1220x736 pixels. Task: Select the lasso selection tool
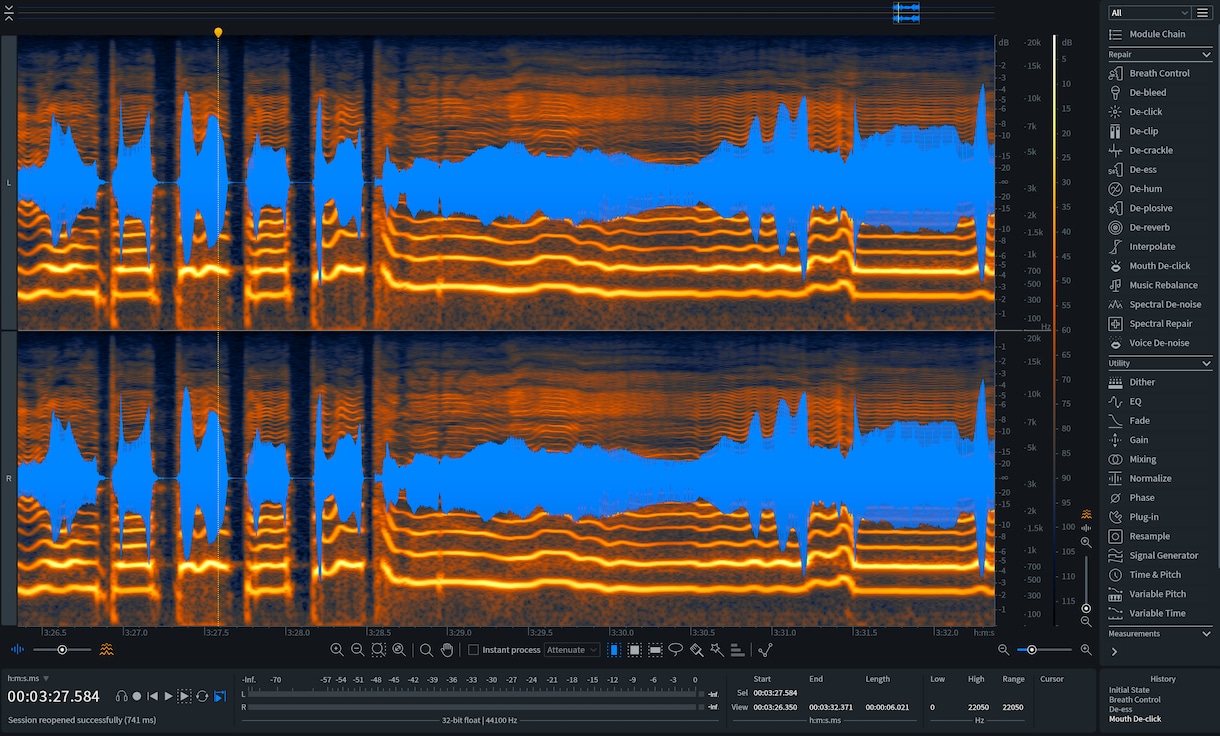[x=676, y=650]
